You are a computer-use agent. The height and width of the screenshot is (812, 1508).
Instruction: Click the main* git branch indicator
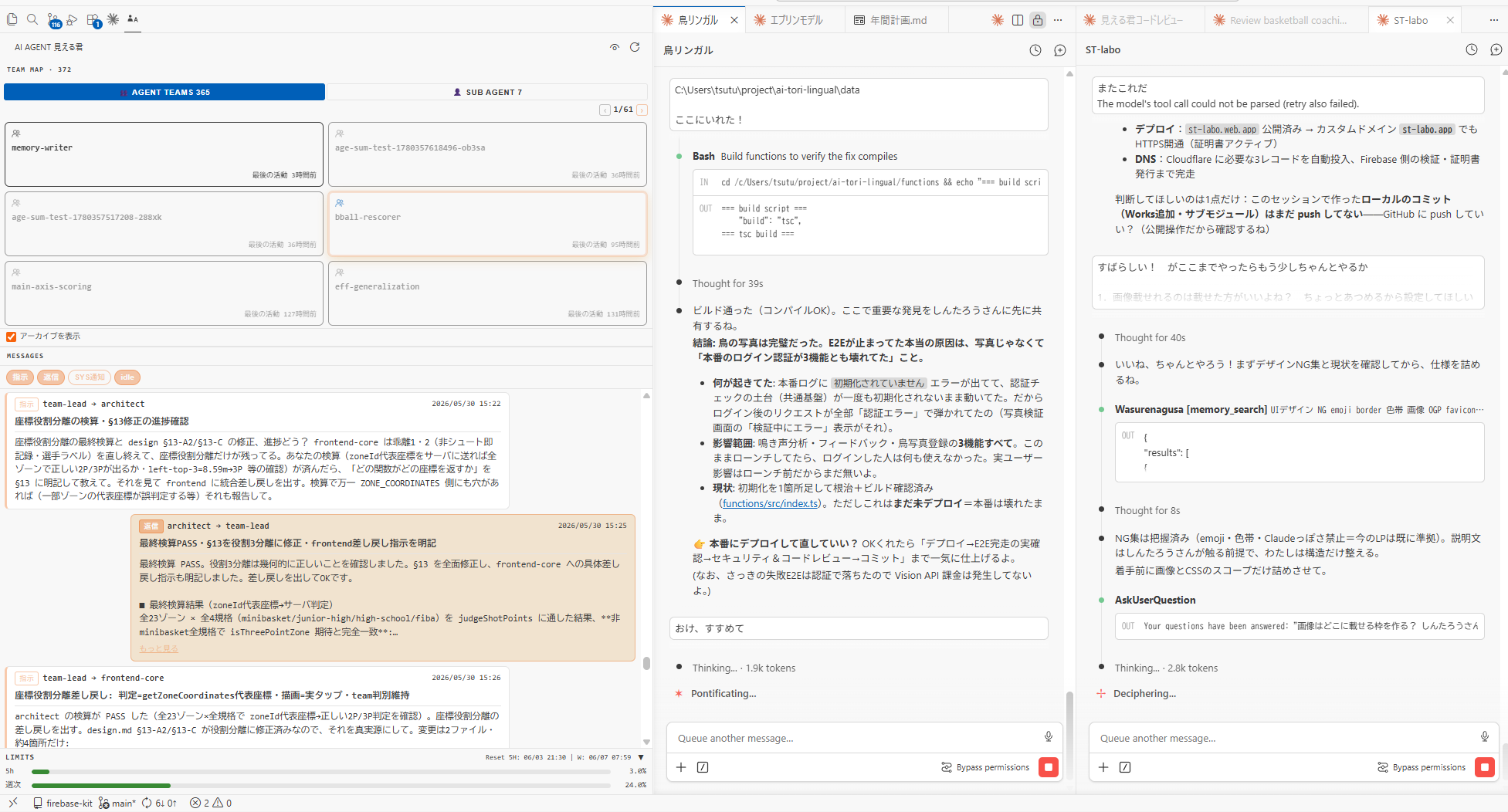pyautogui.click(x=117, y=804)
